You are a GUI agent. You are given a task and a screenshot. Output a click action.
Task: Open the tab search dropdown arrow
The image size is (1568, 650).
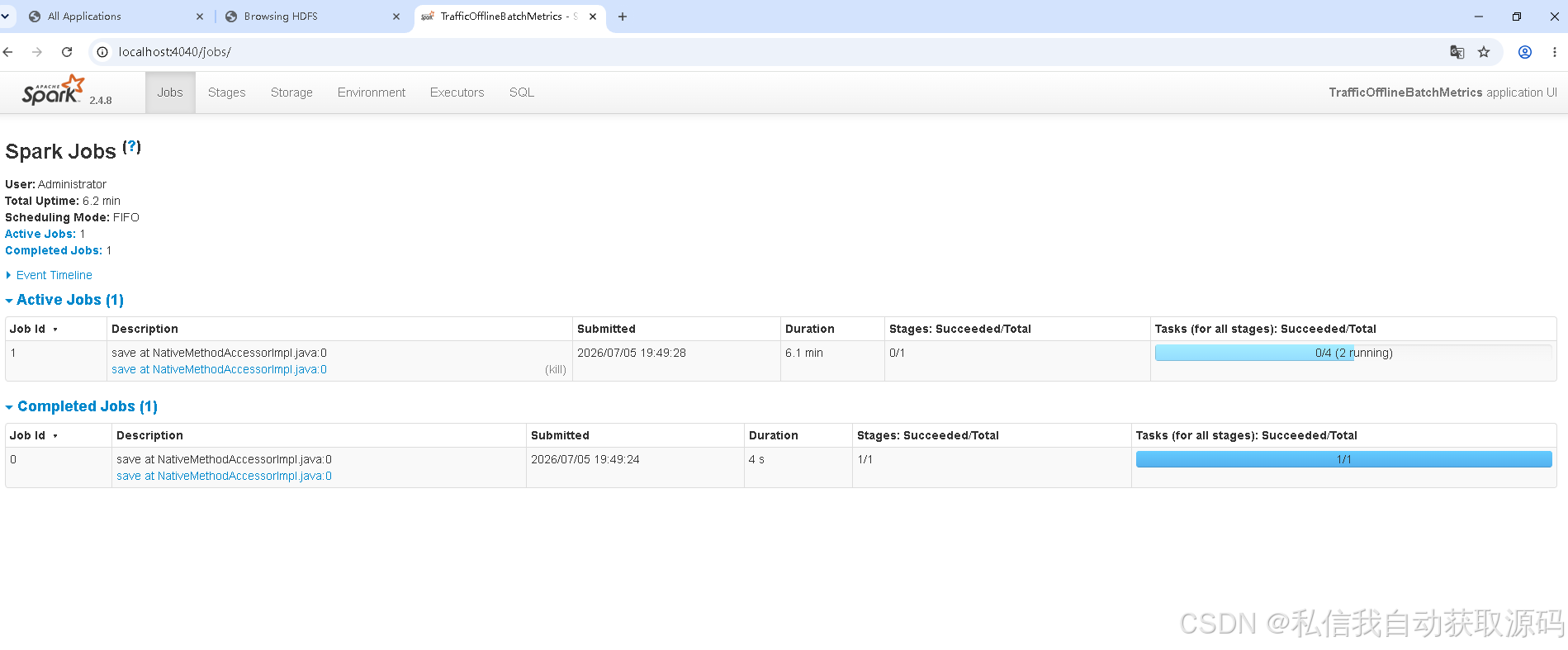click(x=5, y=17)
